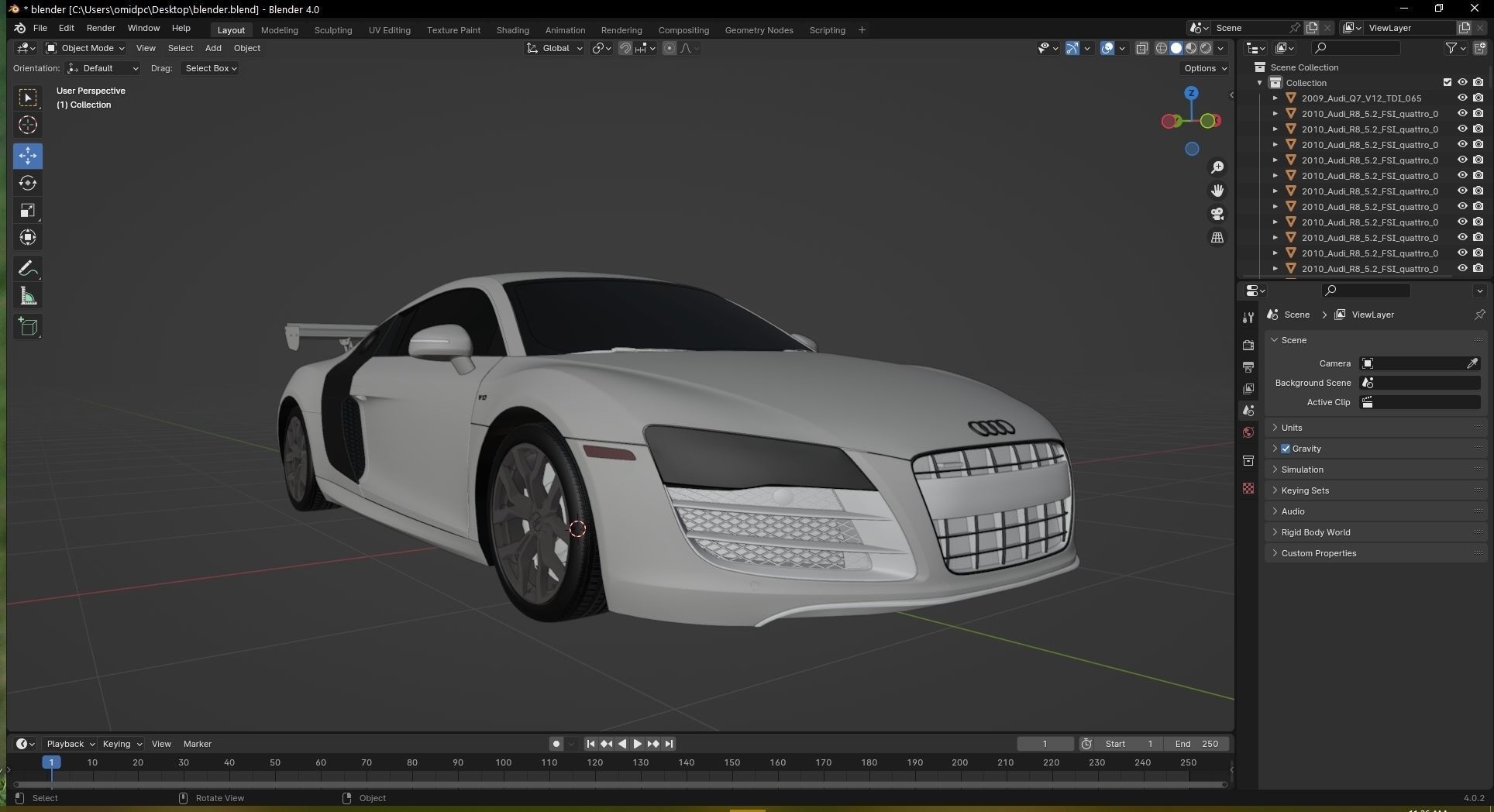Switch perspective/orthographic grid icon

pyautogui.click(x=1217, y=237)
